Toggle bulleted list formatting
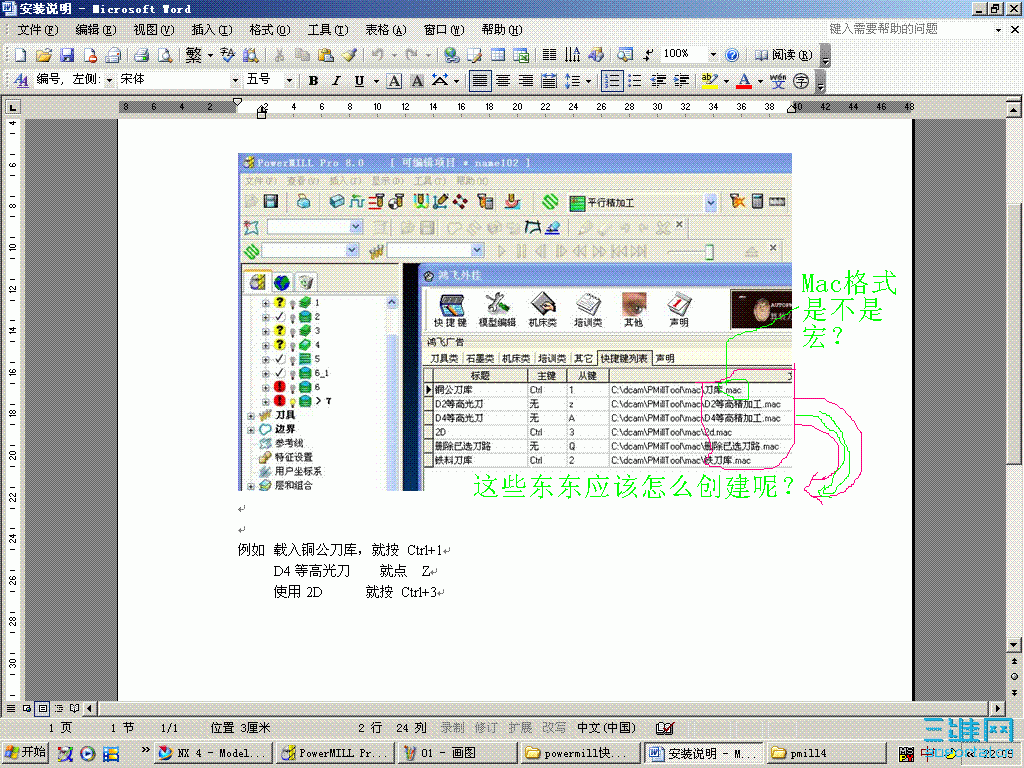The height and width of the screenshot is (768, 1024). tap(635, 81)
